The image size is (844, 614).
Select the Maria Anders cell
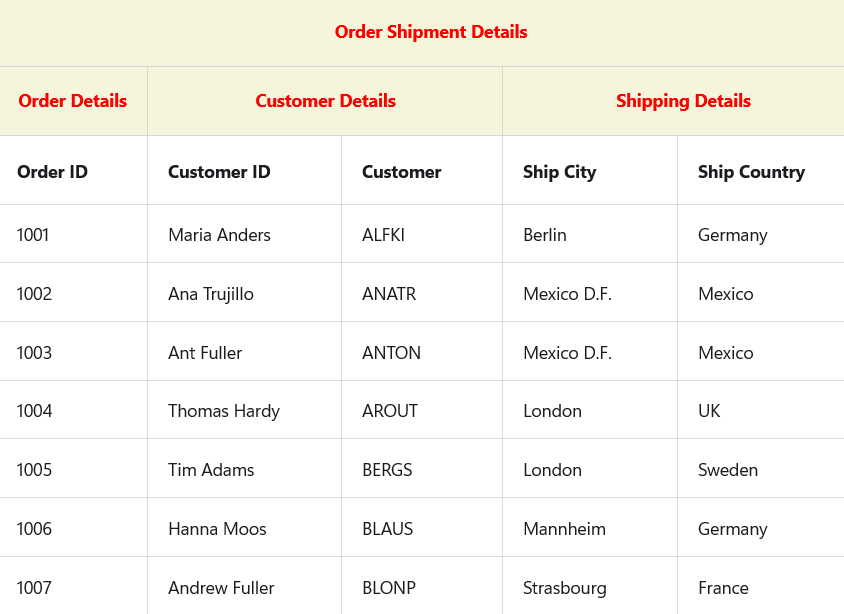pyautogui.click(x=219, y=235)
